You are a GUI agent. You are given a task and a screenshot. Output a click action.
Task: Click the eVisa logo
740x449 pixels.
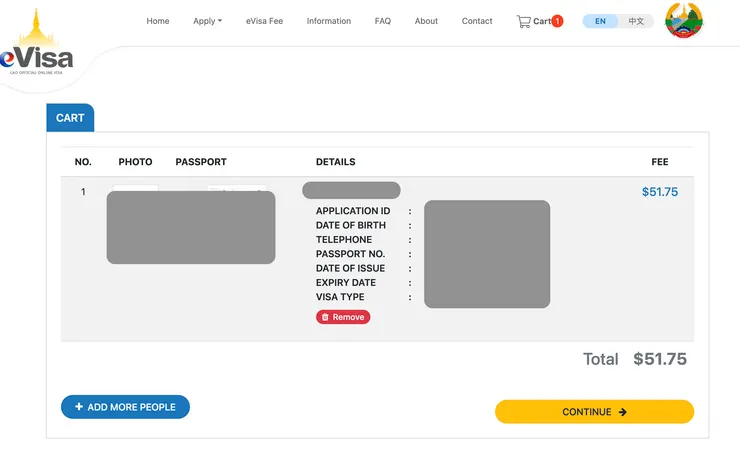(x=37, y=48)
